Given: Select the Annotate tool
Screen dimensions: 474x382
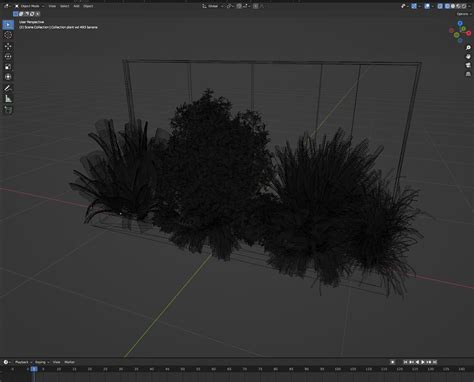Looking at the screenshot, I should tap(8, 88).
